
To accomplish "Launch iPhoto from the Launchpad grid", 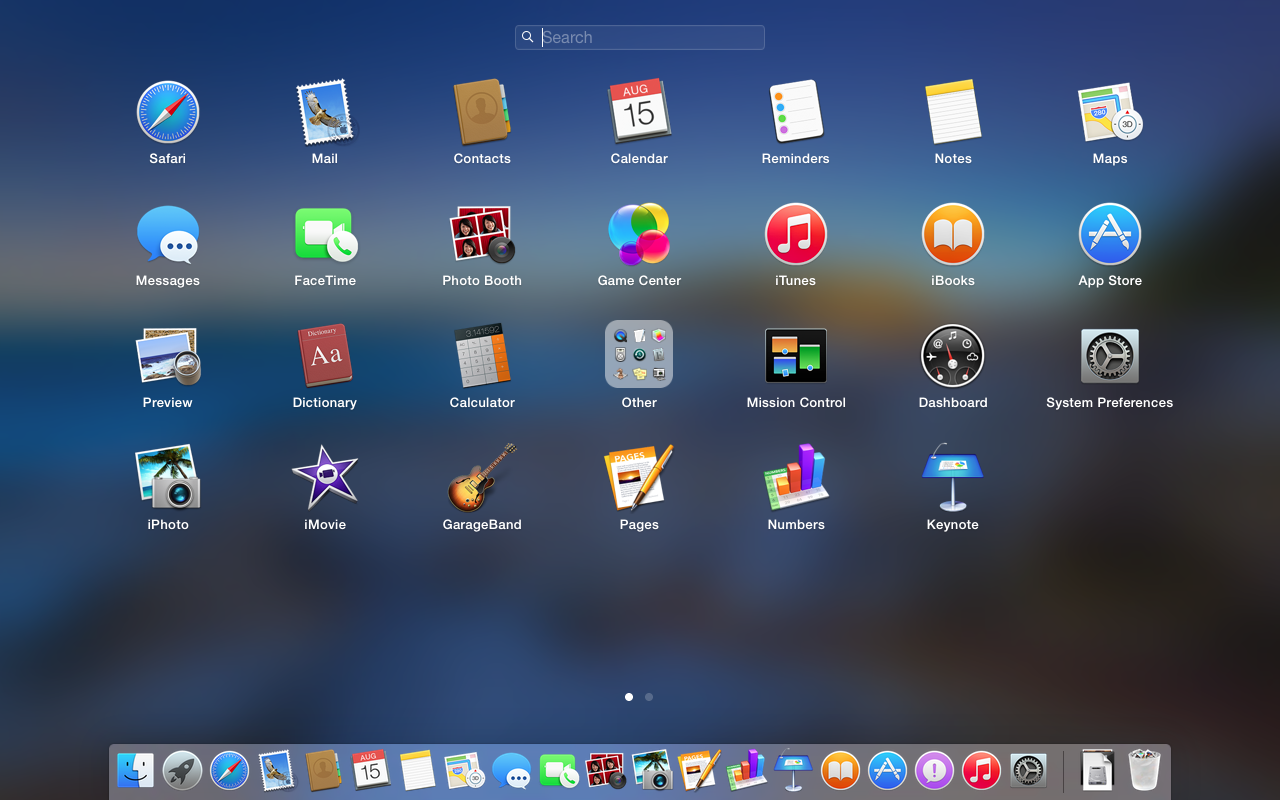I will coord(168,478).
